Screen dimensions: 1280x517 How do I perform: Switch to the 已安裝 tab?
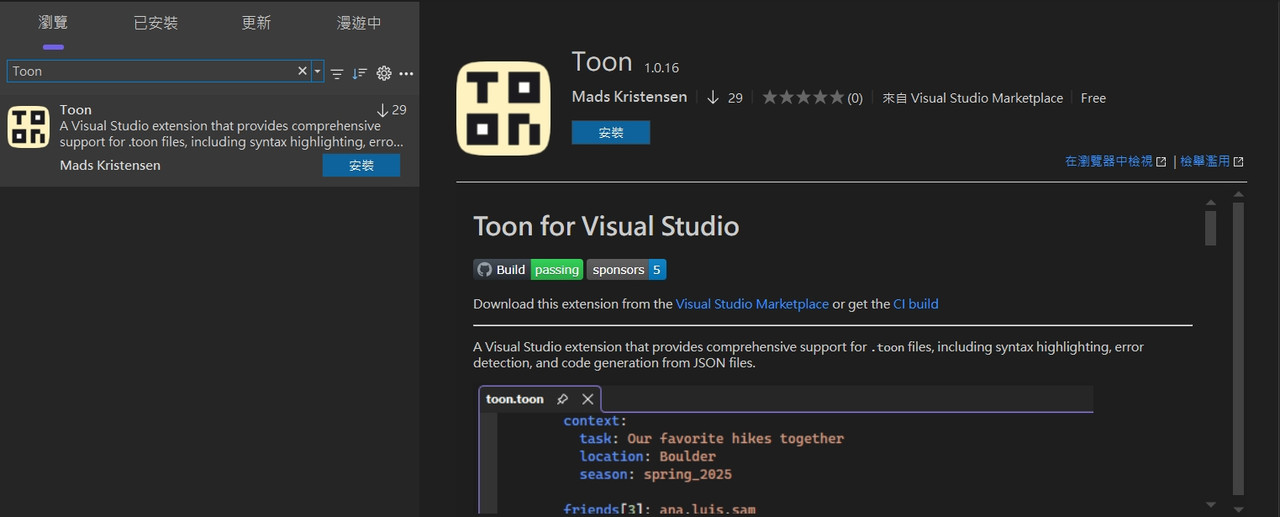(156, 22)
